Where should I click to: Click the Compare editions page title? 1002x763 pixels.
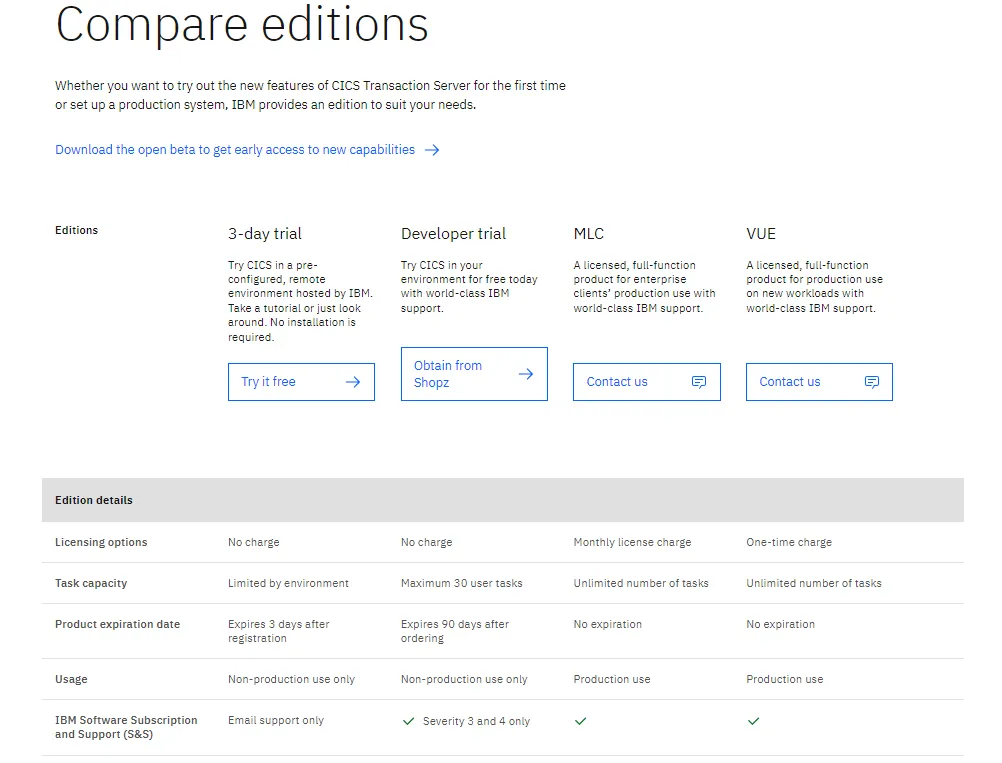[242, 25]
